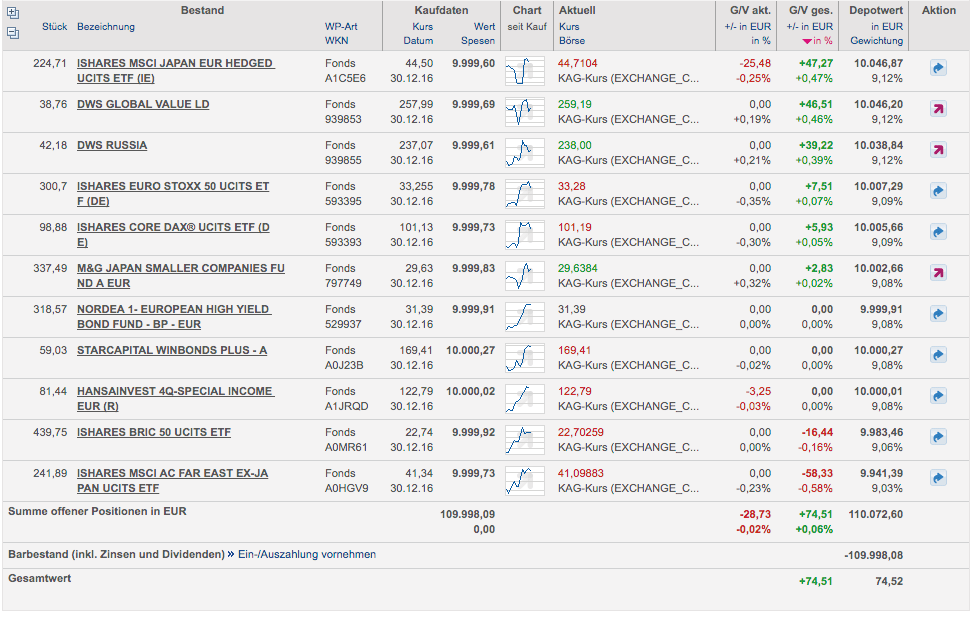
Task: Select WKN A0HGV9 in the last row
Action: click(x=346, y=489)
